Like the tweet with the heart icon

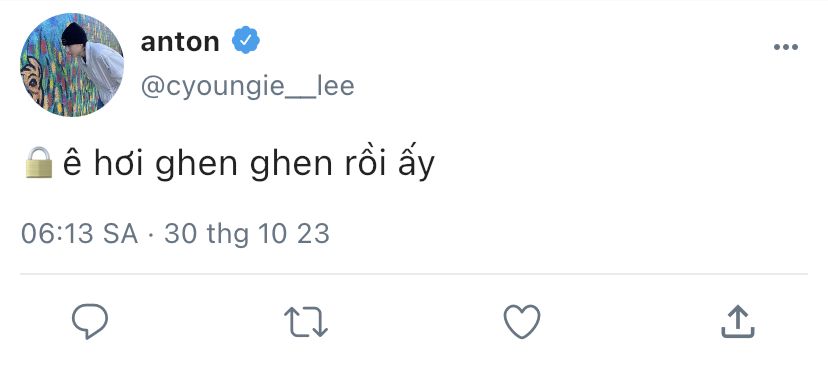coord(522,321)
